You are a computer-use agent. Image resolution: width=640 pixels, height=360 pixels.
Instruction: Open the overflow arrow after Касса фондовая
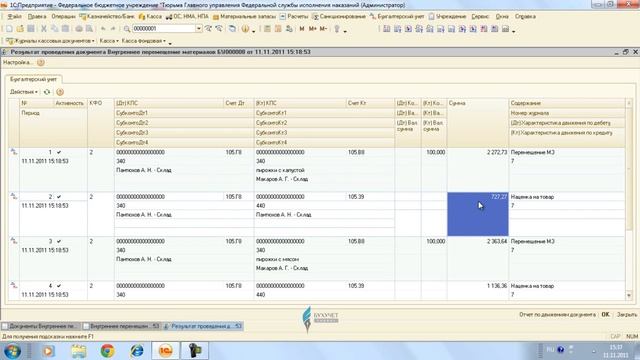(x=170, y=43)
